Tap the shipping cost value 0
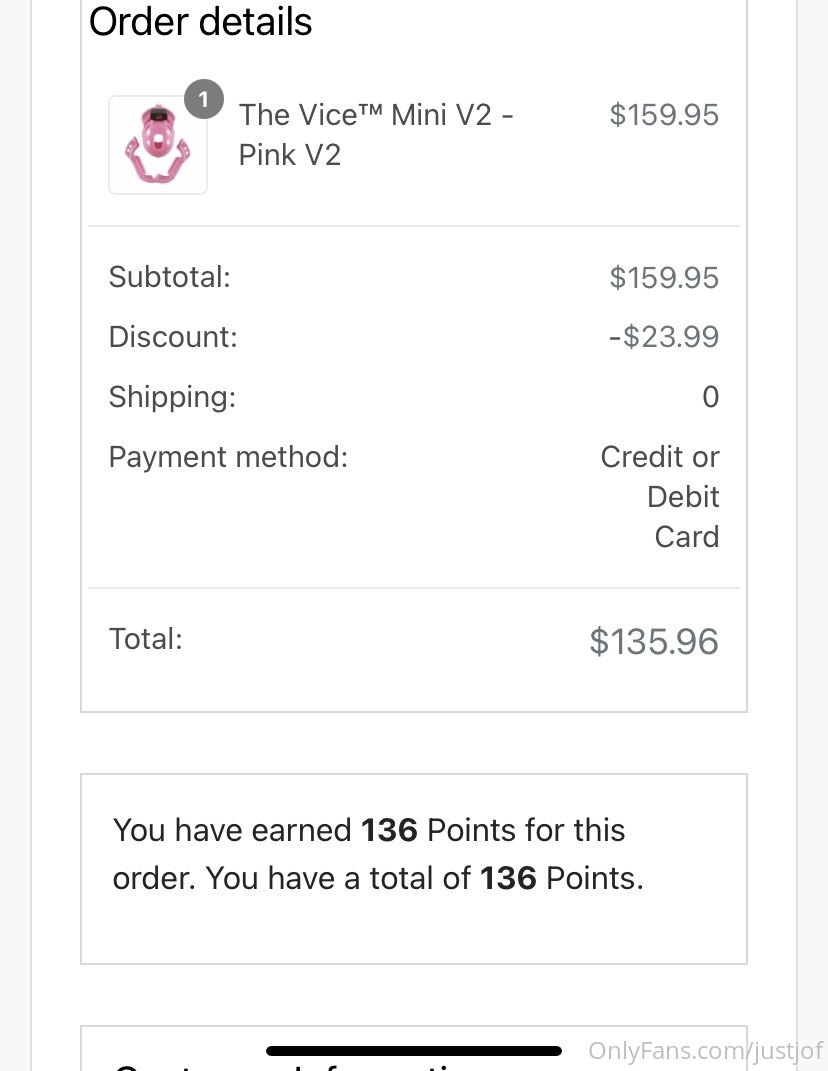The width and height of the screenshot is (828, 1071). point(710,398)
